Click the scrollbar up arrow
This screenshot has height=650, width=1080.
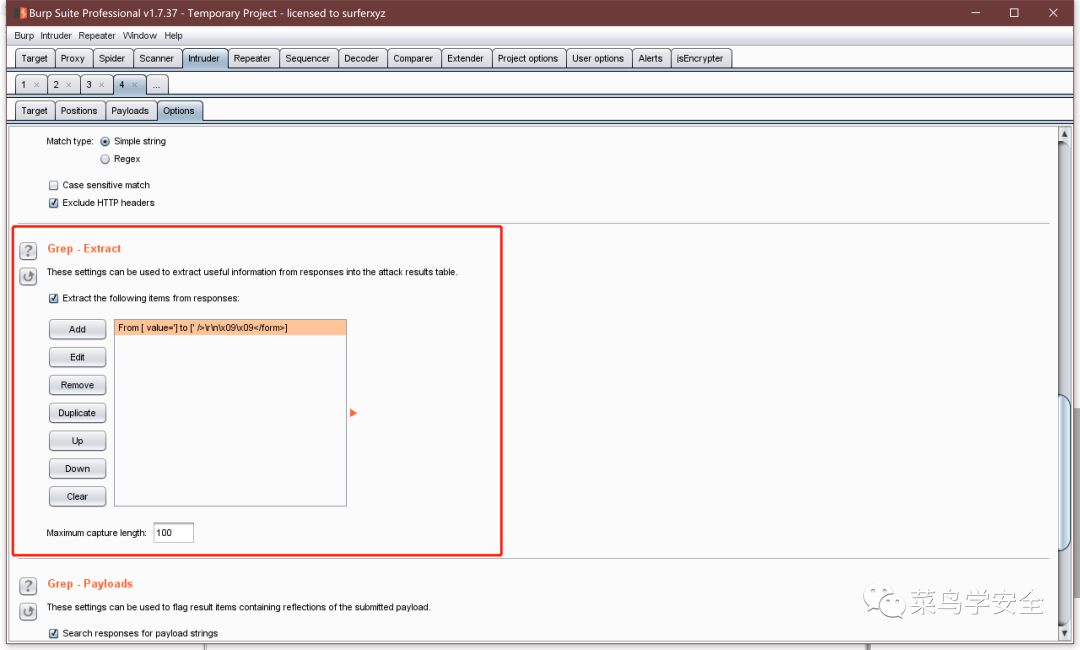coord(1064,134)
